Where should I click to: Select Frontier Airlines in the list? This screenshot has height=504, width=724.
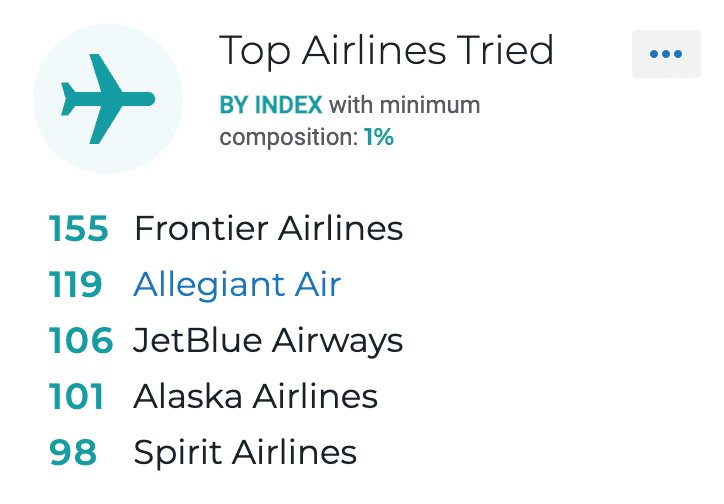(268, 228)
